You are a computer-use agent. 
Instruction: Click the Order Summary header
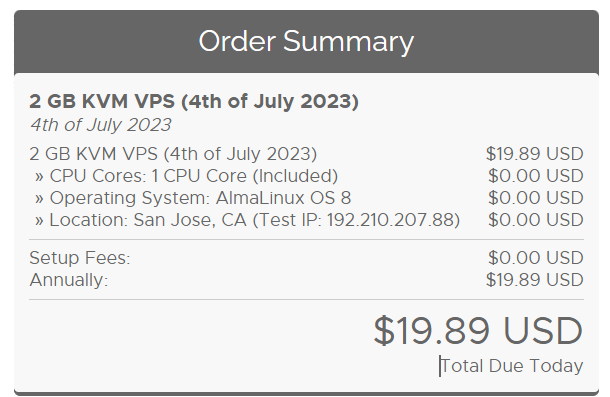point(306,41)
